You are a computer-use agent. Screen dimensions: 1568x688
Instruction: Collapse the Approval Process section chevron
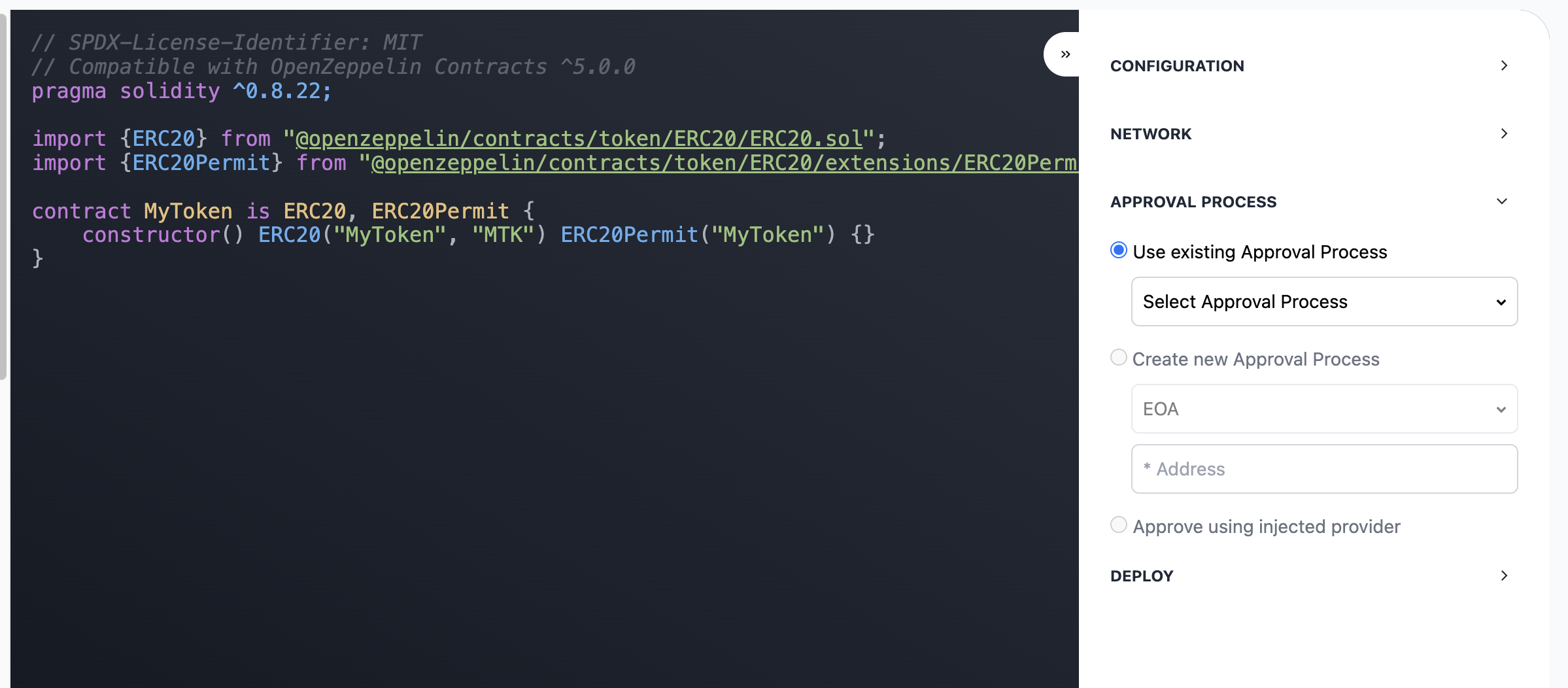[x=1502, y=201]
